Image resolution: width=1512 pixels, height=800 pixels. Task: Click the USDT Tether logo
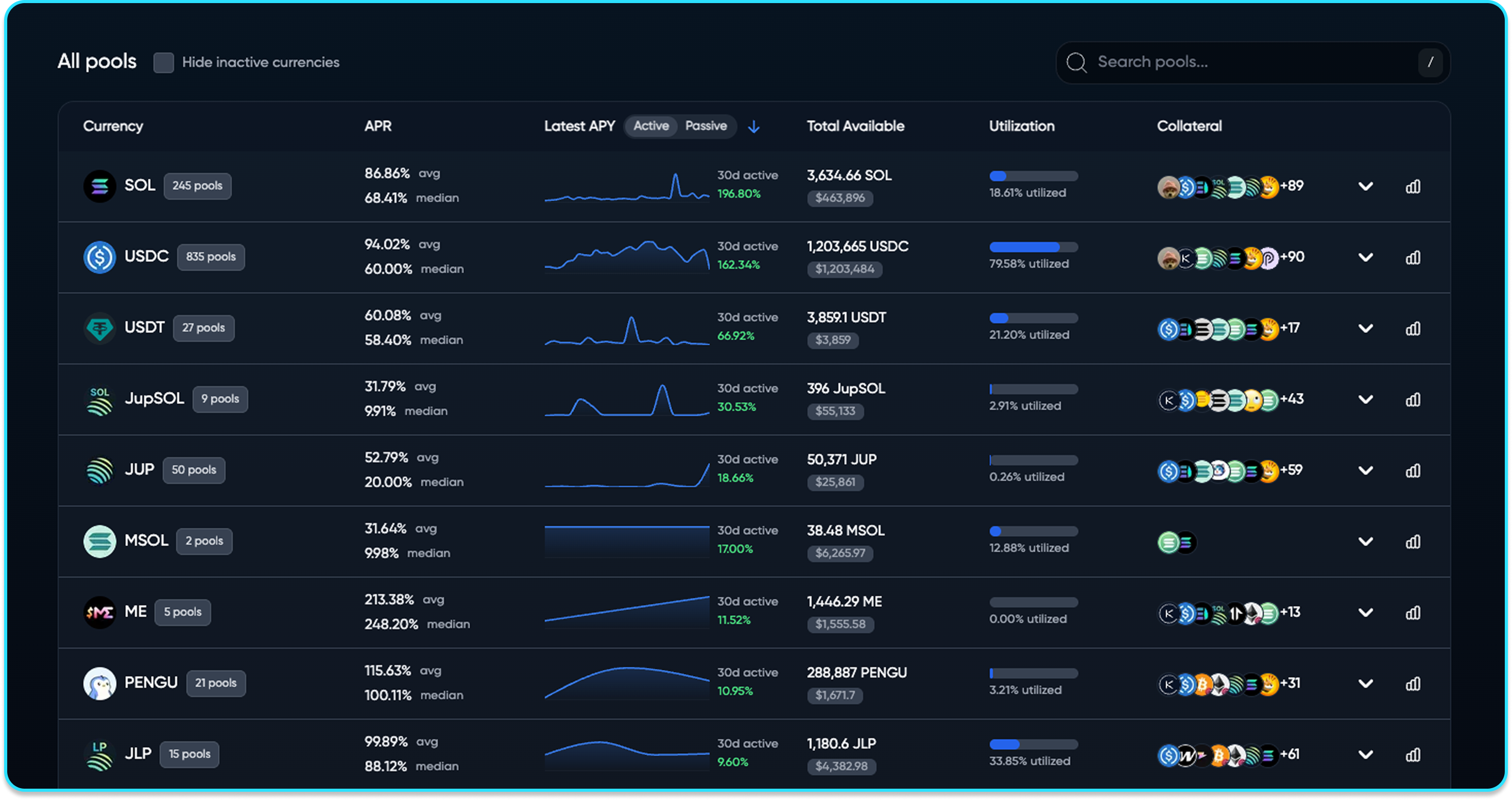(99, 328)
